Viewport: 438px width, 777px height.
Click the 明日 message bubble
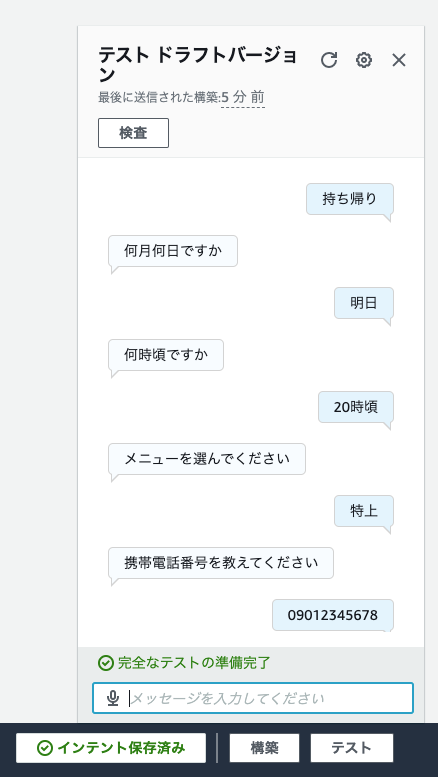pyautogui.click(x=364, y=303)
